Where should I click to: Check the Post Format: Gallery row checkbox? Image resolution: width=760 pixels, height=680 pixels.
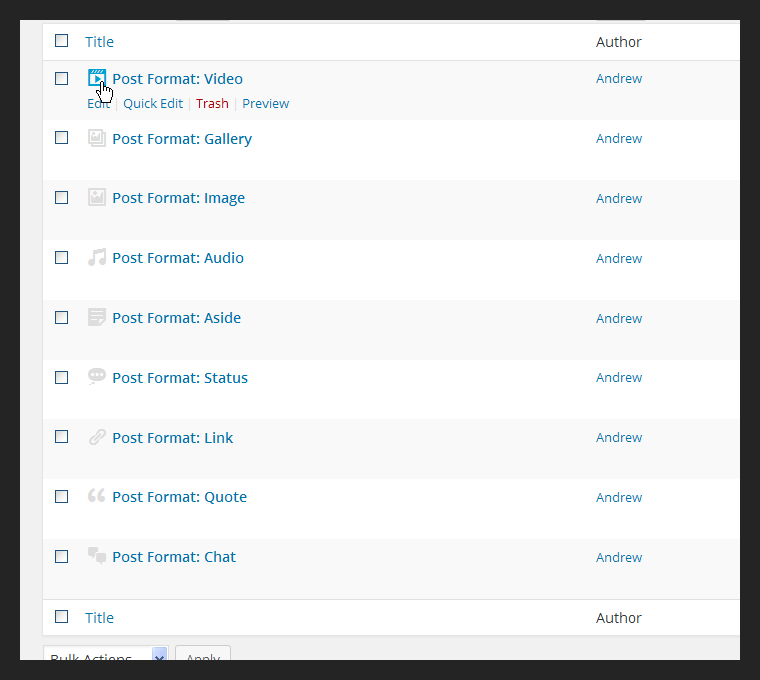pyautogui.click(x=62, y=138)
